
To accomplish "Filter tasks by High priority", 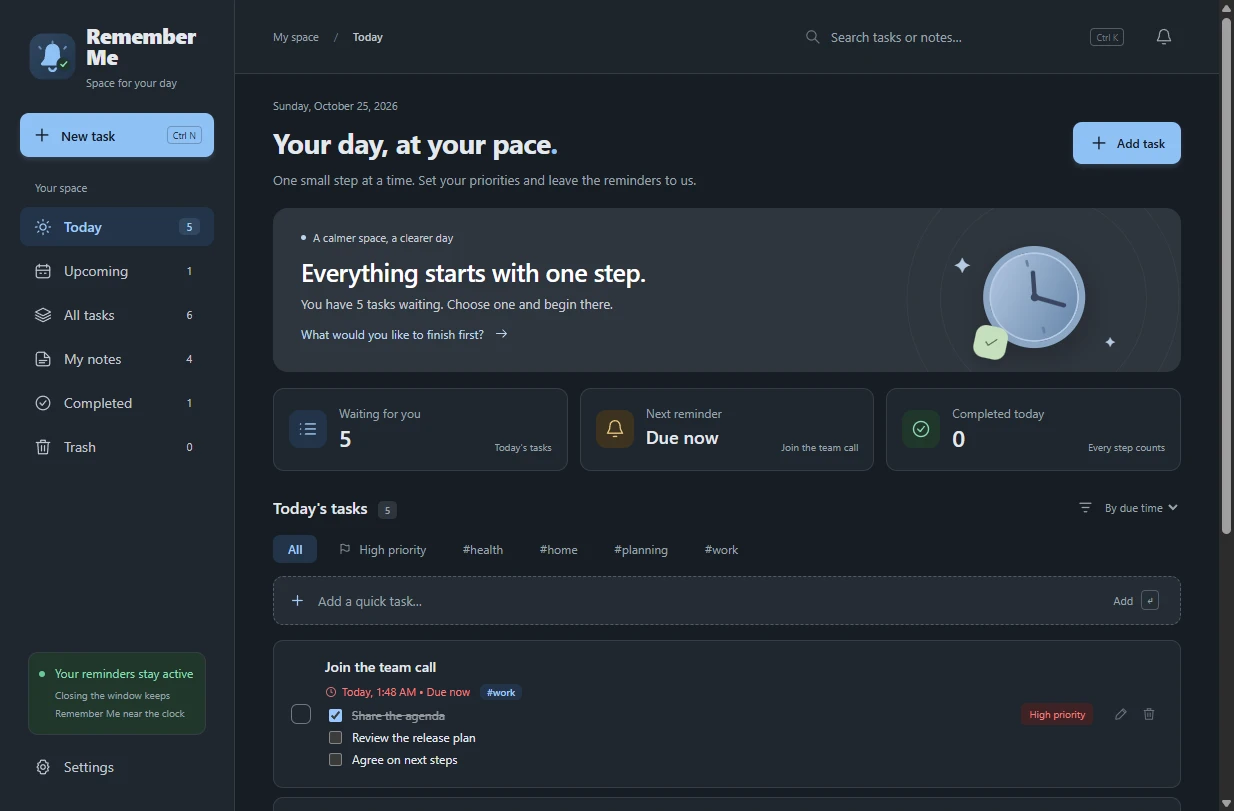I will (383, 549).
